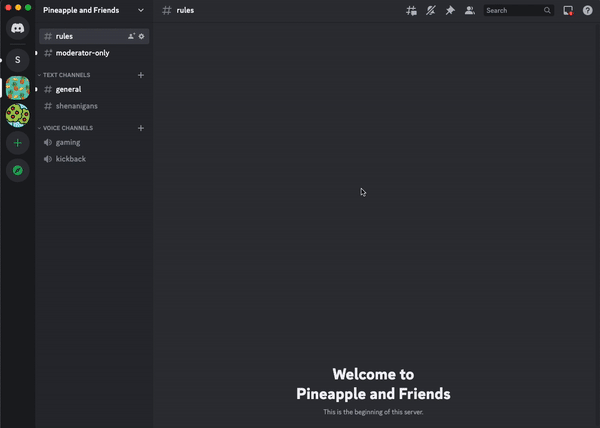Open the inbox icon
600x428 pixels.
click(x=568, y=10)
